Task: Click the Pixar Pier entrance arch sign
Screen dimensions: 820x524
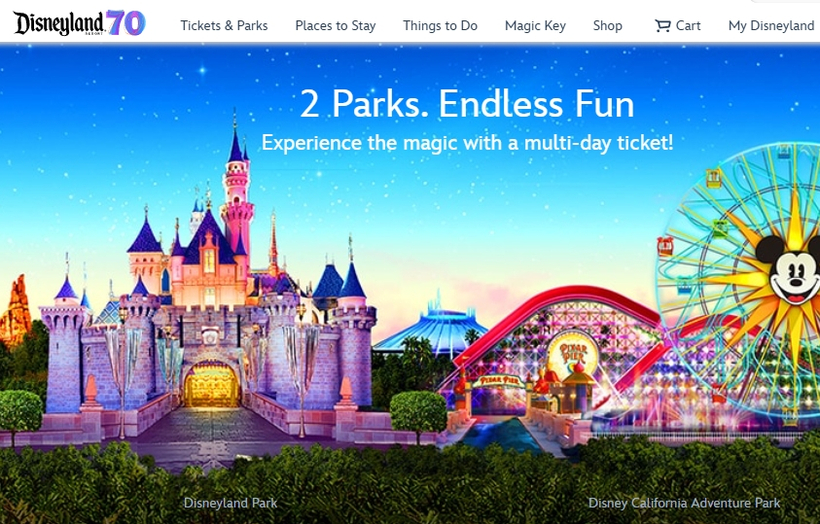Action: (x=499, y=381)
